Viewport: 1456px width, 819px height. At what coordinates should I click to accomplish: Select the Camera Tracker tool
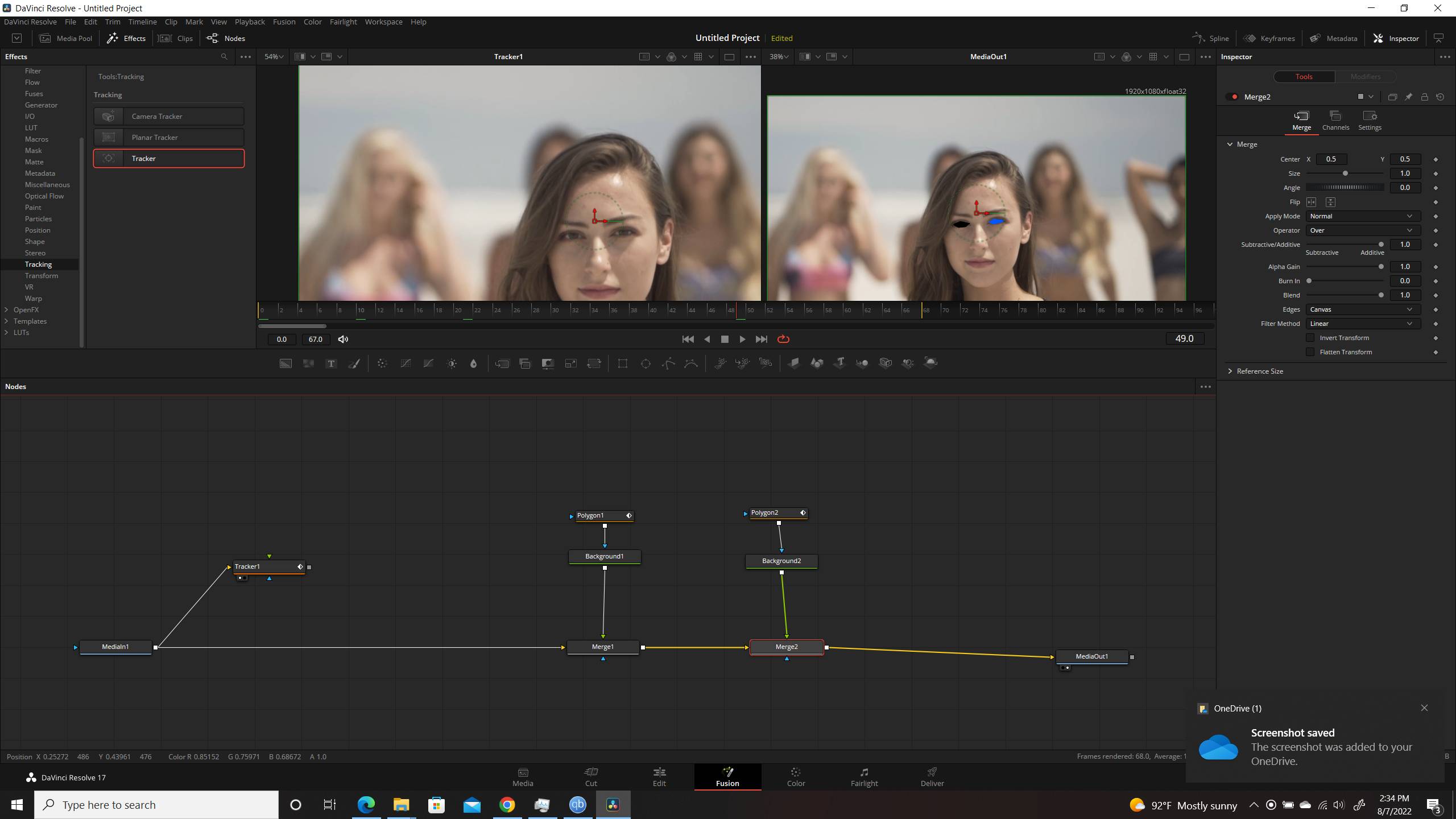point(169,116)
